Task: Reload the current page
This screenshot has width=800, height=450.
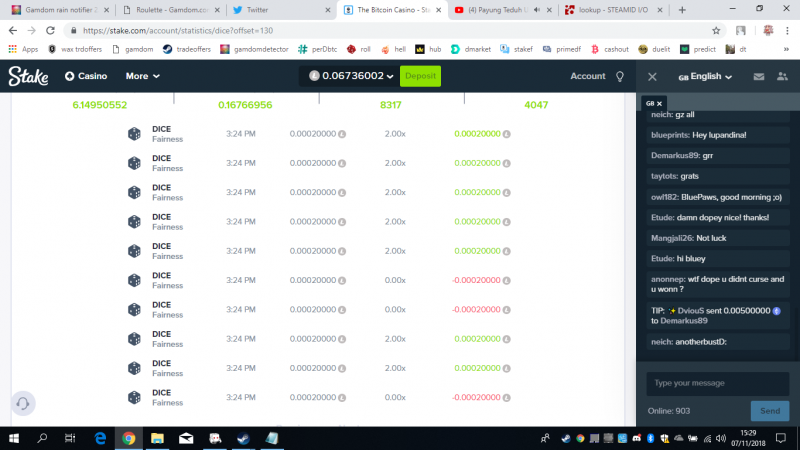Action: [50, 31]
